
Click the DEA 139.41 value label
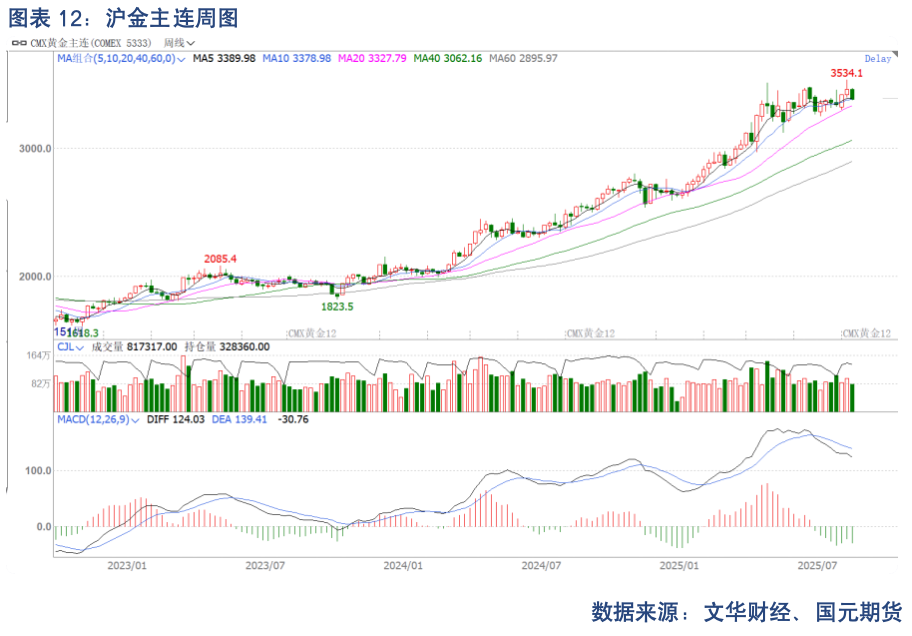pyautogui.click(x=239, y=420)
